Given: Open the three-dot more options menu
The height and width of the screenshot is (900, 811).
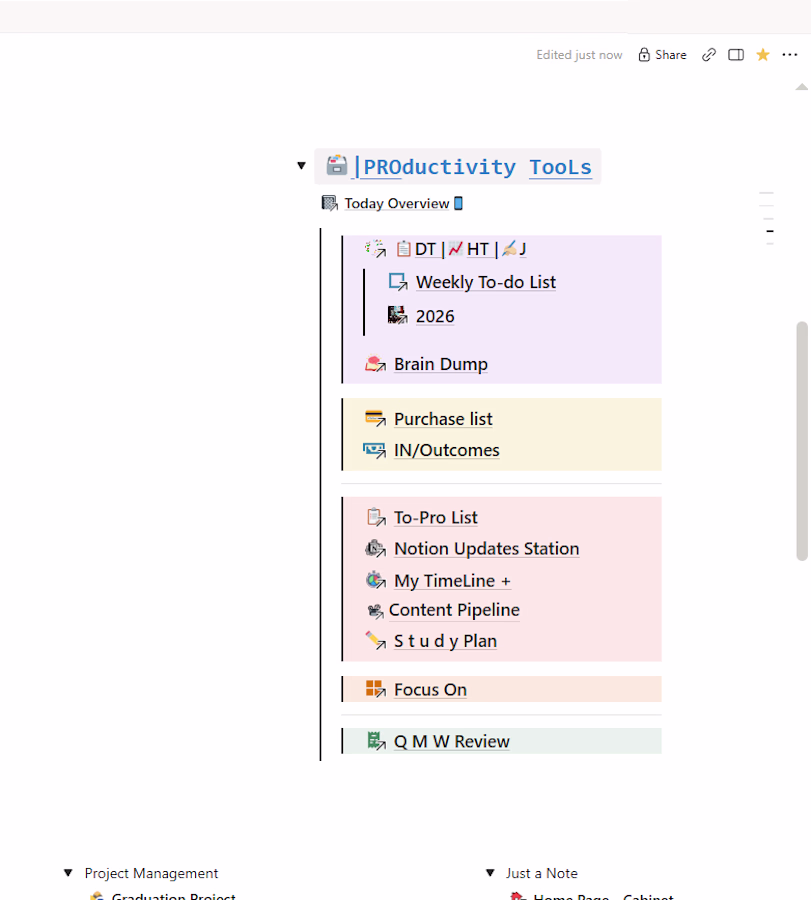Looking at the screenshot, I should 790,55.
